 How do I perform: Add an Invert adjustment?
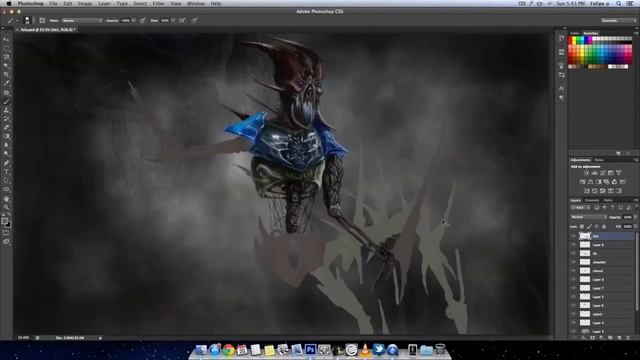[x=587, y=191]
